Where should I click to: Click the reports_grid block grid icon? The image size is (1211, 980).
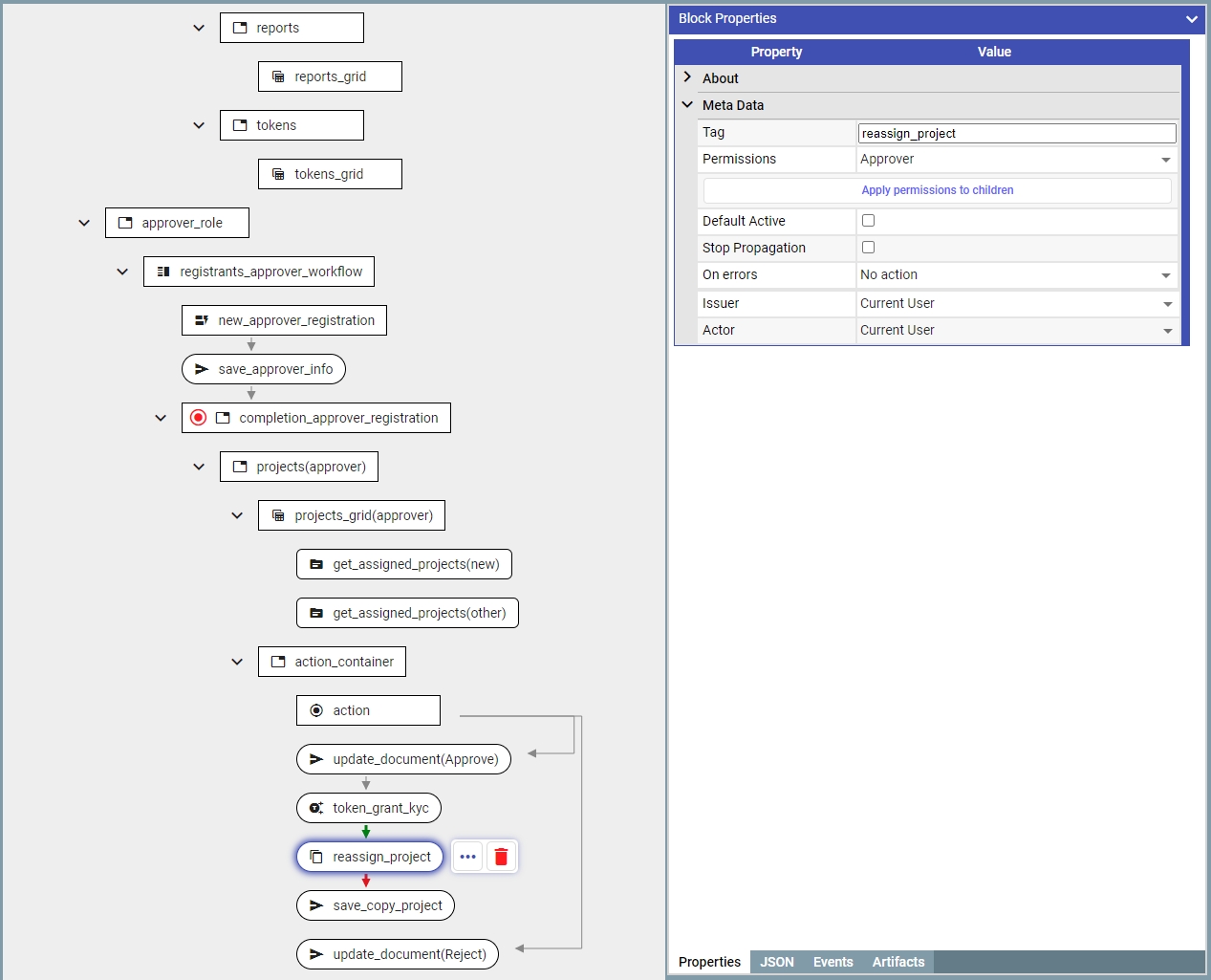click(278, 76)
